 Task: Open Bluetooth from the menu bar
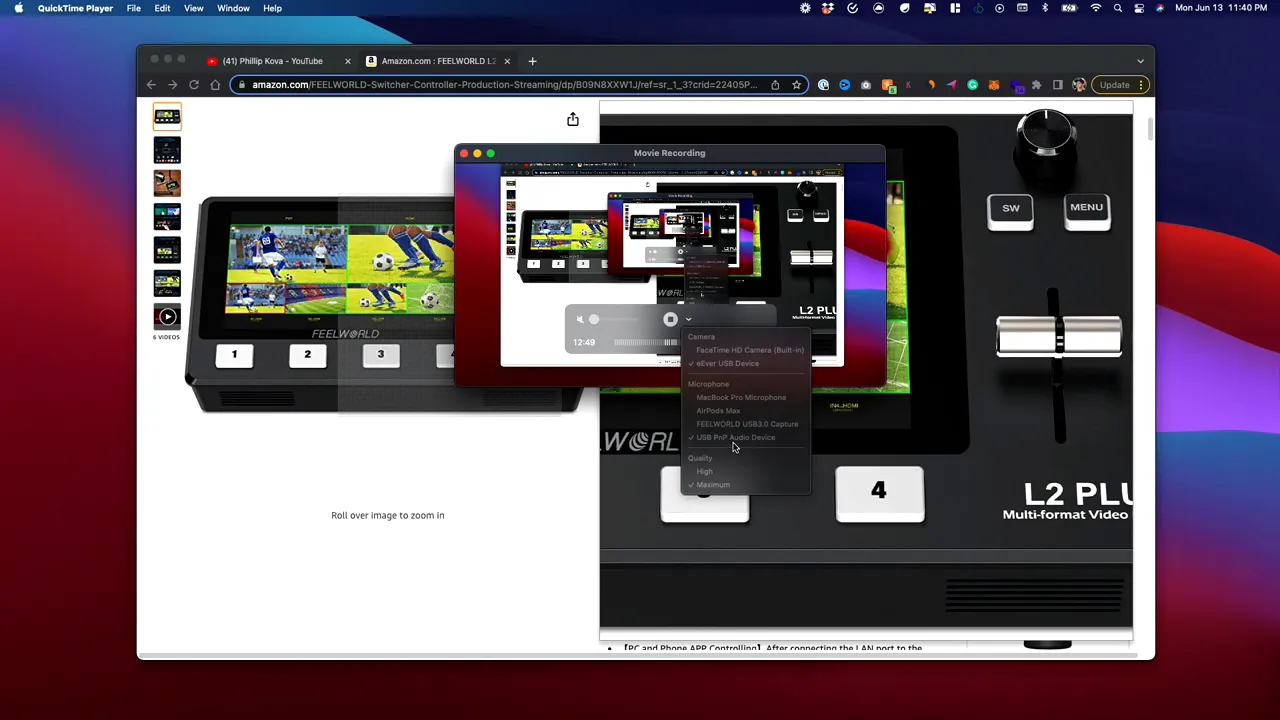[1045, 8]
